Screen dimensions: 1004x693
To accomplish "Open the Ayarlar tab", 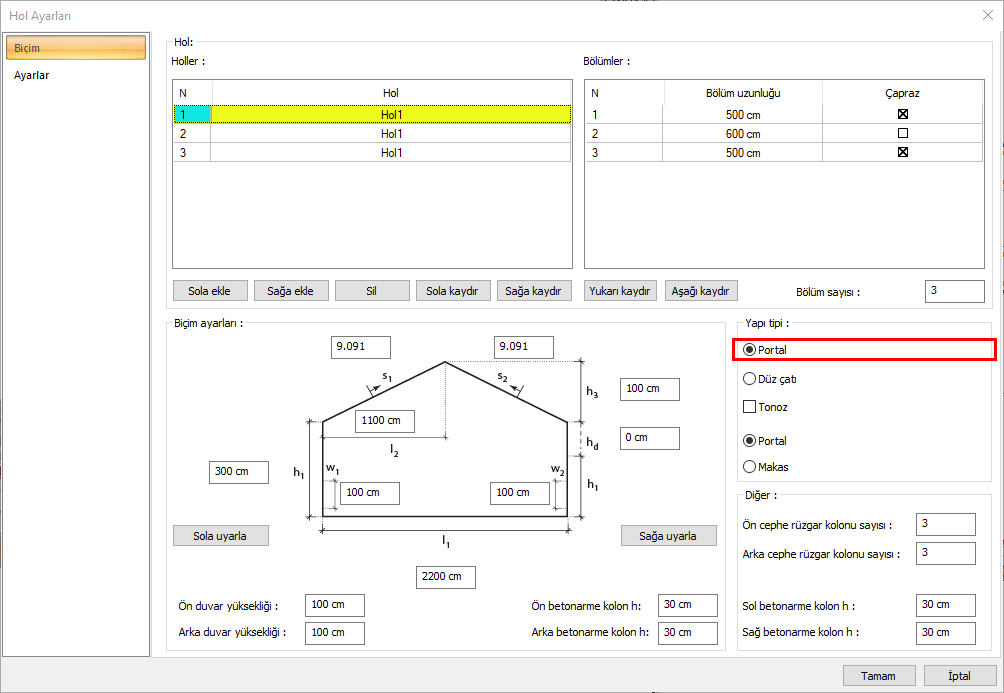I will pos(32,75).
